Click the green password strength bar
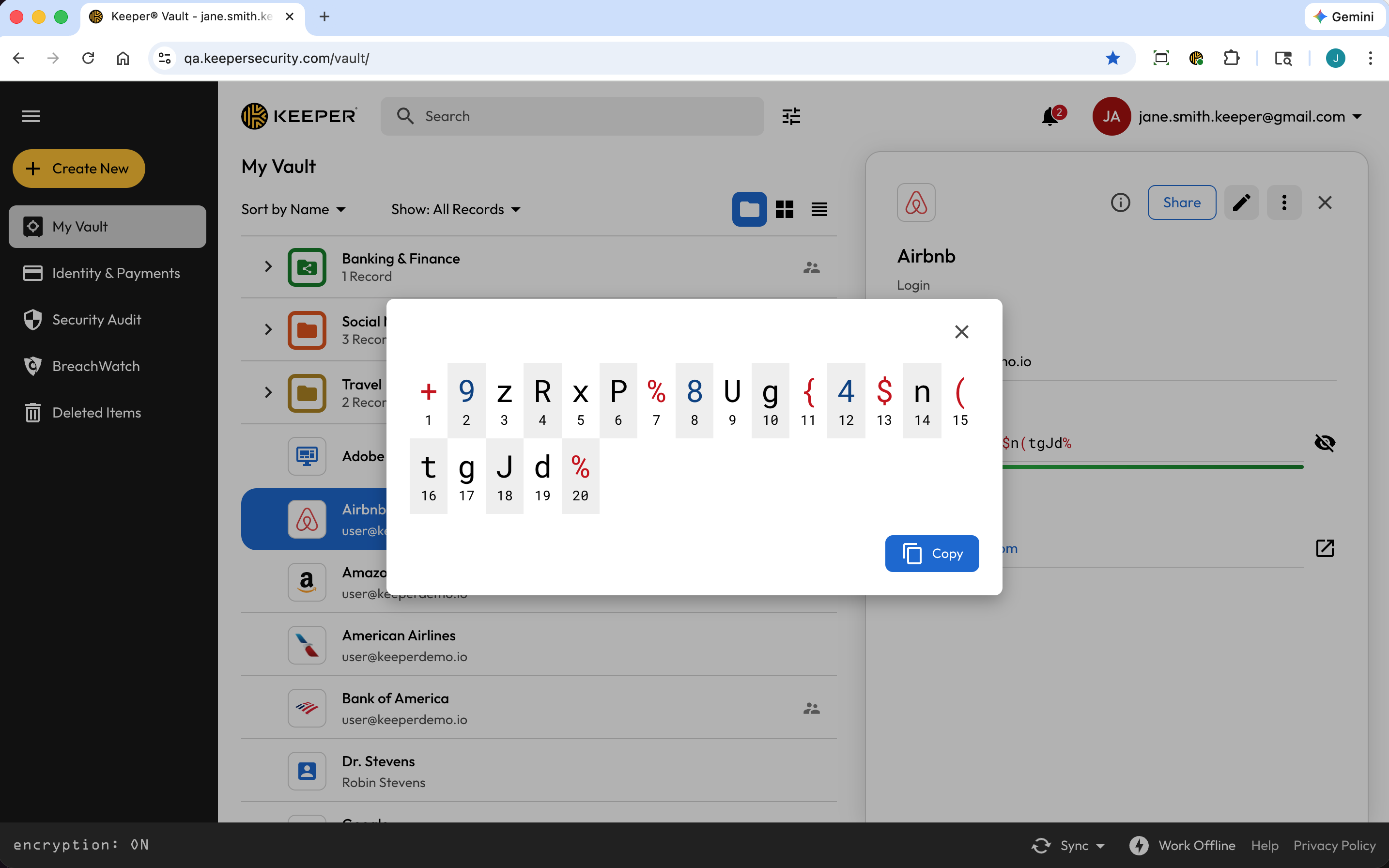The height and width of the screenshot is (868, 1389). tap(1153, 467)
